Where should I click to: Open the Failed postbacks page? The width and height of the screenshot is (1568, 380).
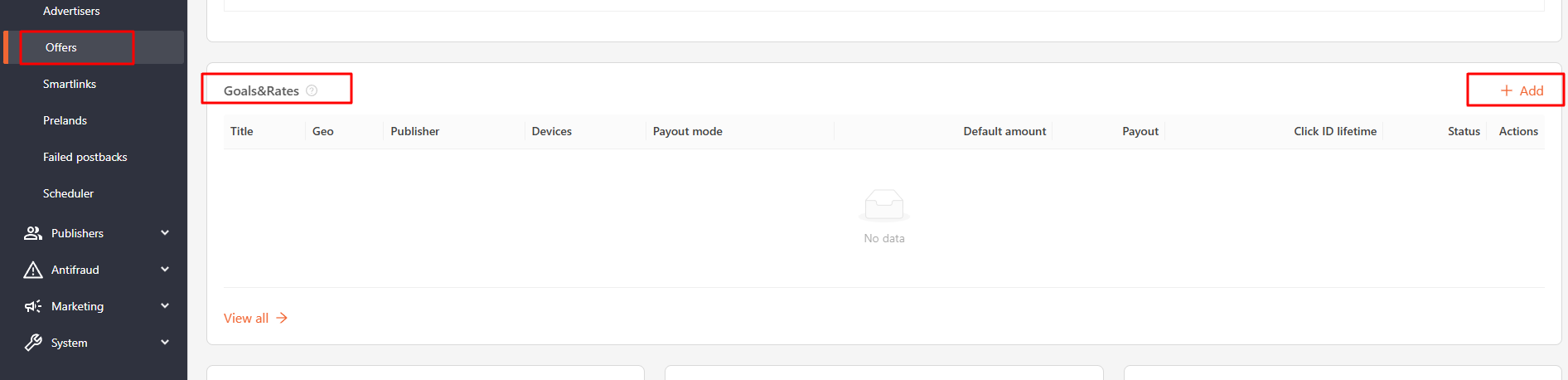click(85, 157)
